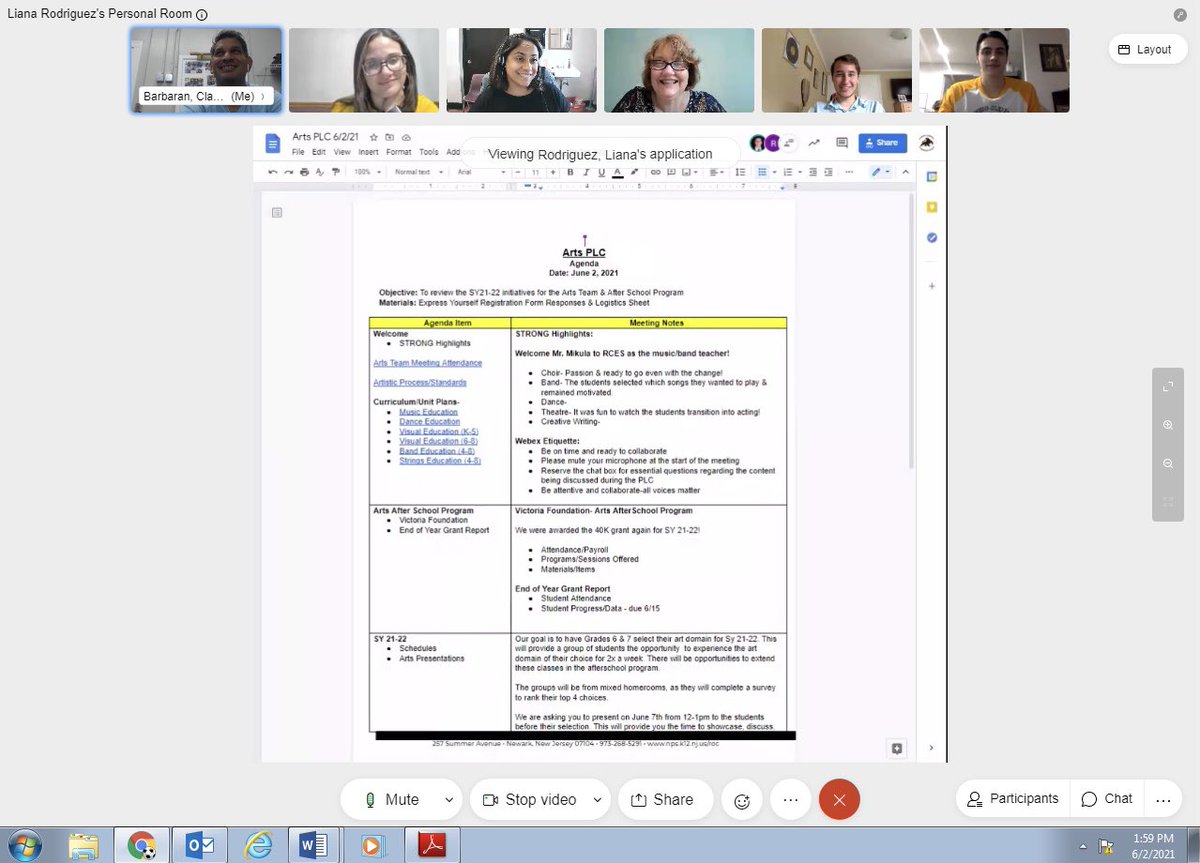Hide the Docs menus with the caret
The image size is (1200, 863).
[x=905, y=172]
